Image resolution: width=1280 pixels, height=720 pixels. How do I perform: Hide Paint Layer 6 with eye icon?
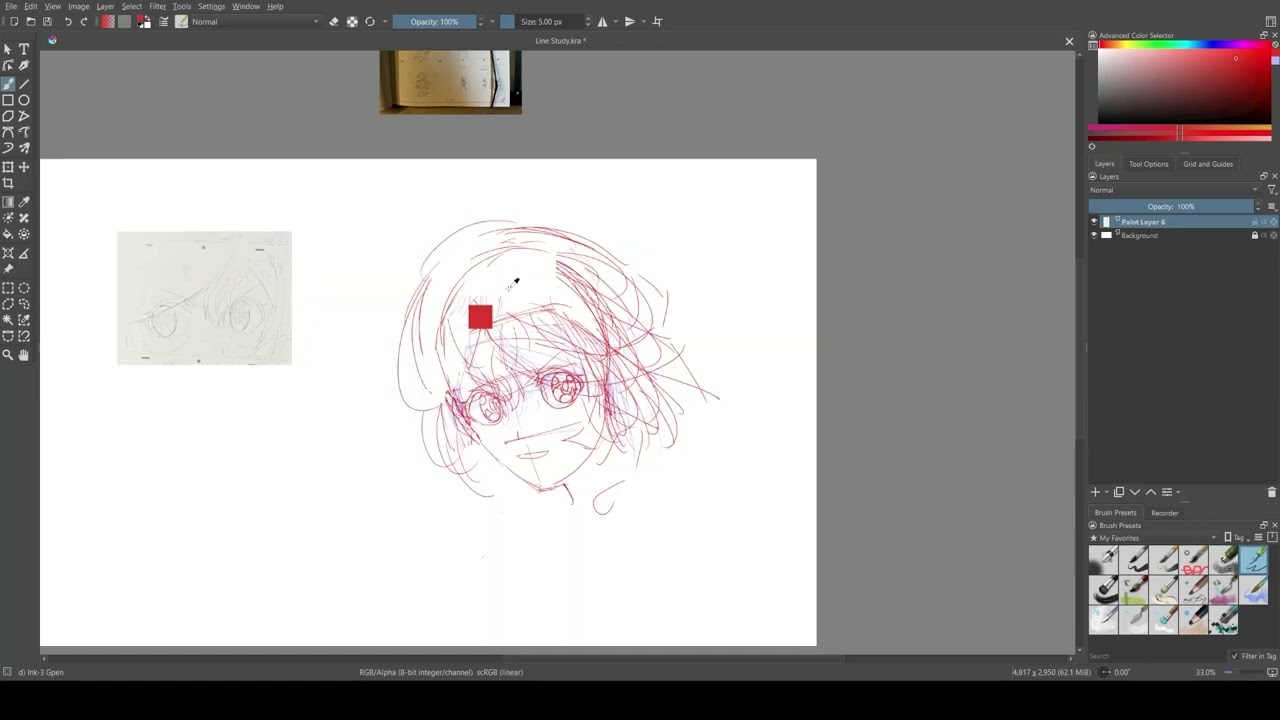1093,222
